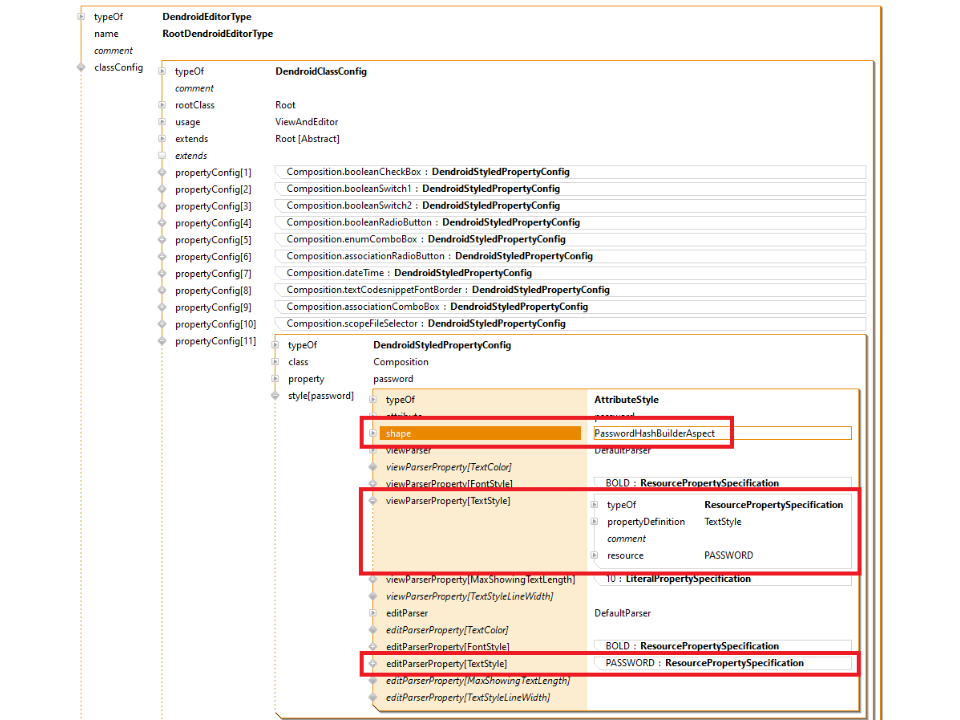Expand the Composition.dateTime config entry
Screen dimensions: 960x720
[x=408, y=273]
